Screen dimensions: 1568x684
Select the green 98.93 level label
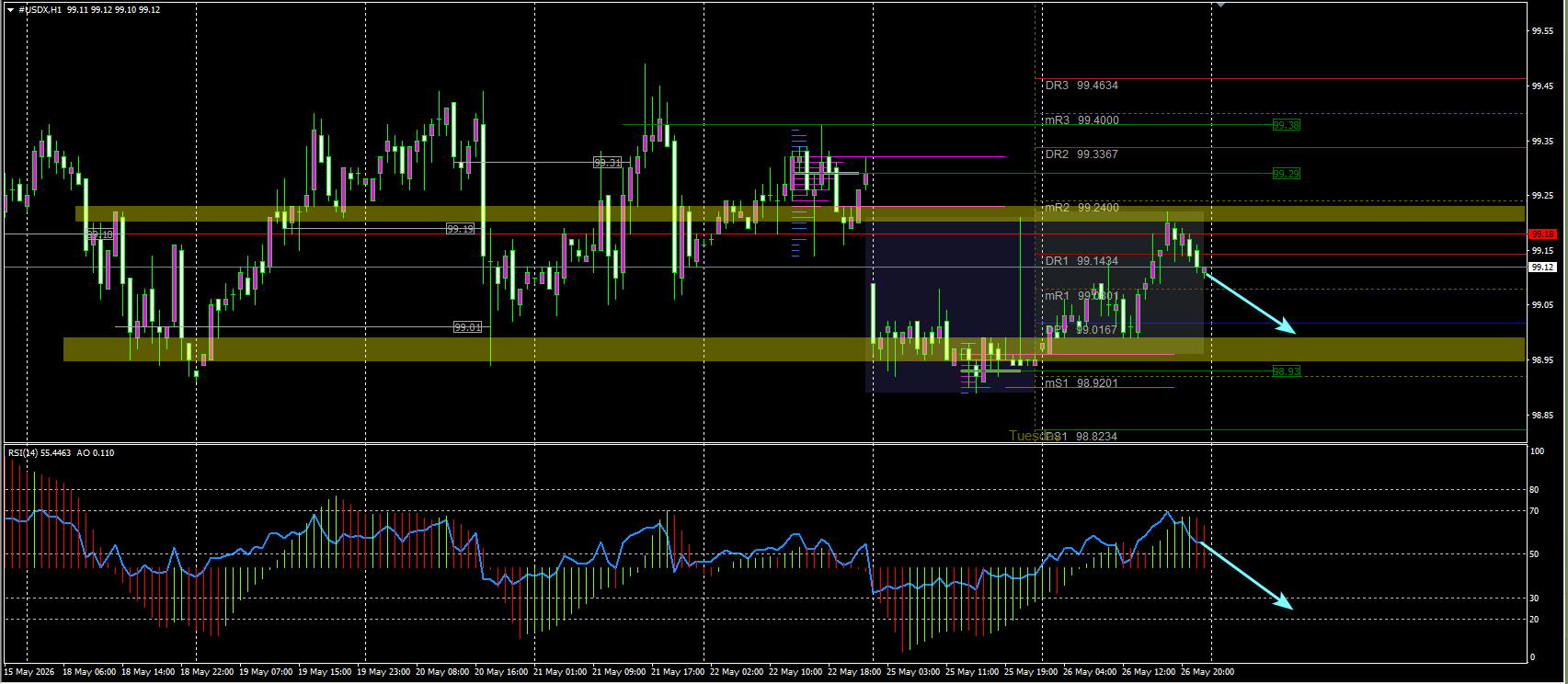tap(1286, 371)
